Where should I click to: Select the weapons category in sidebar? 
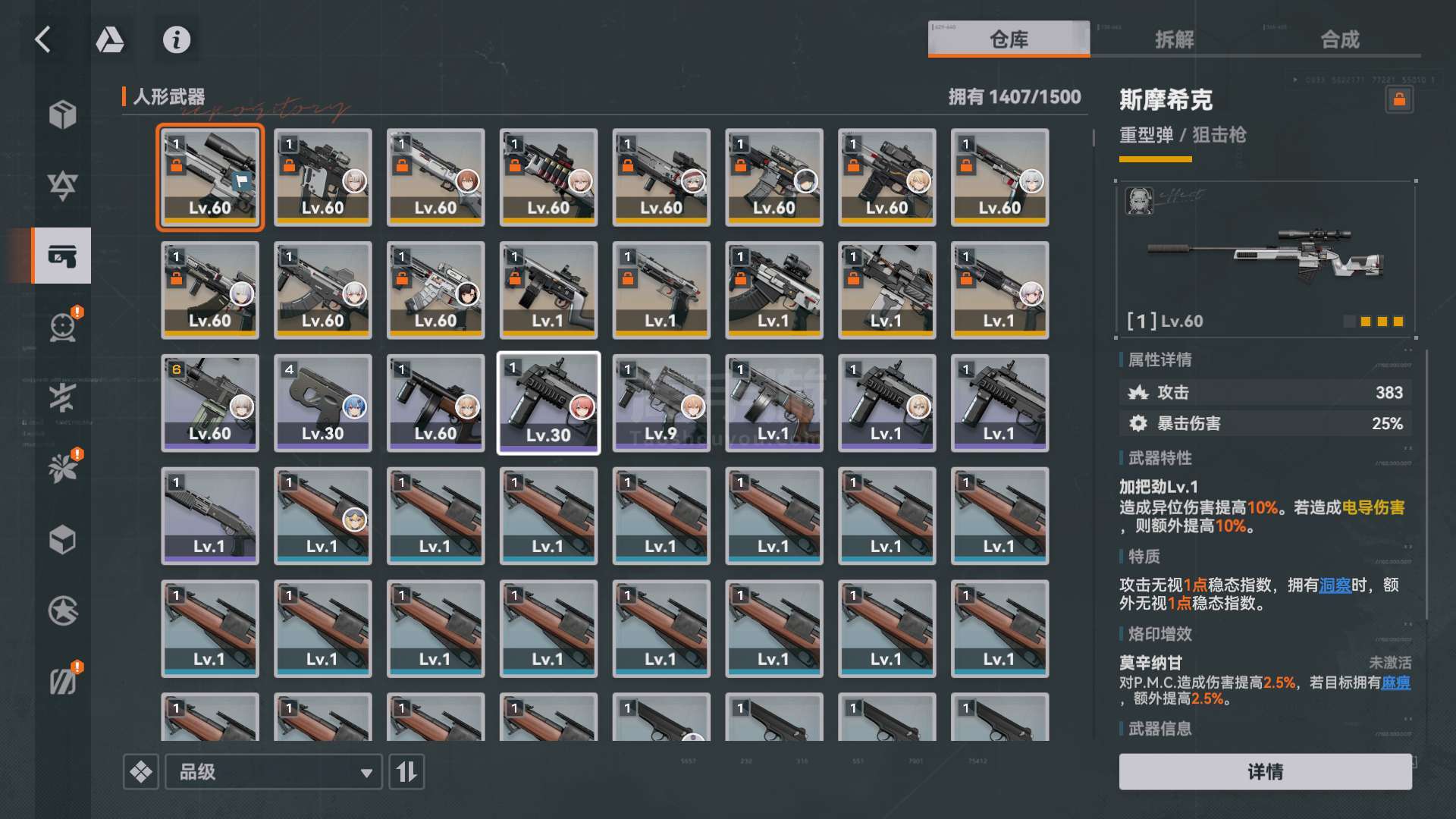coord(62,256)
